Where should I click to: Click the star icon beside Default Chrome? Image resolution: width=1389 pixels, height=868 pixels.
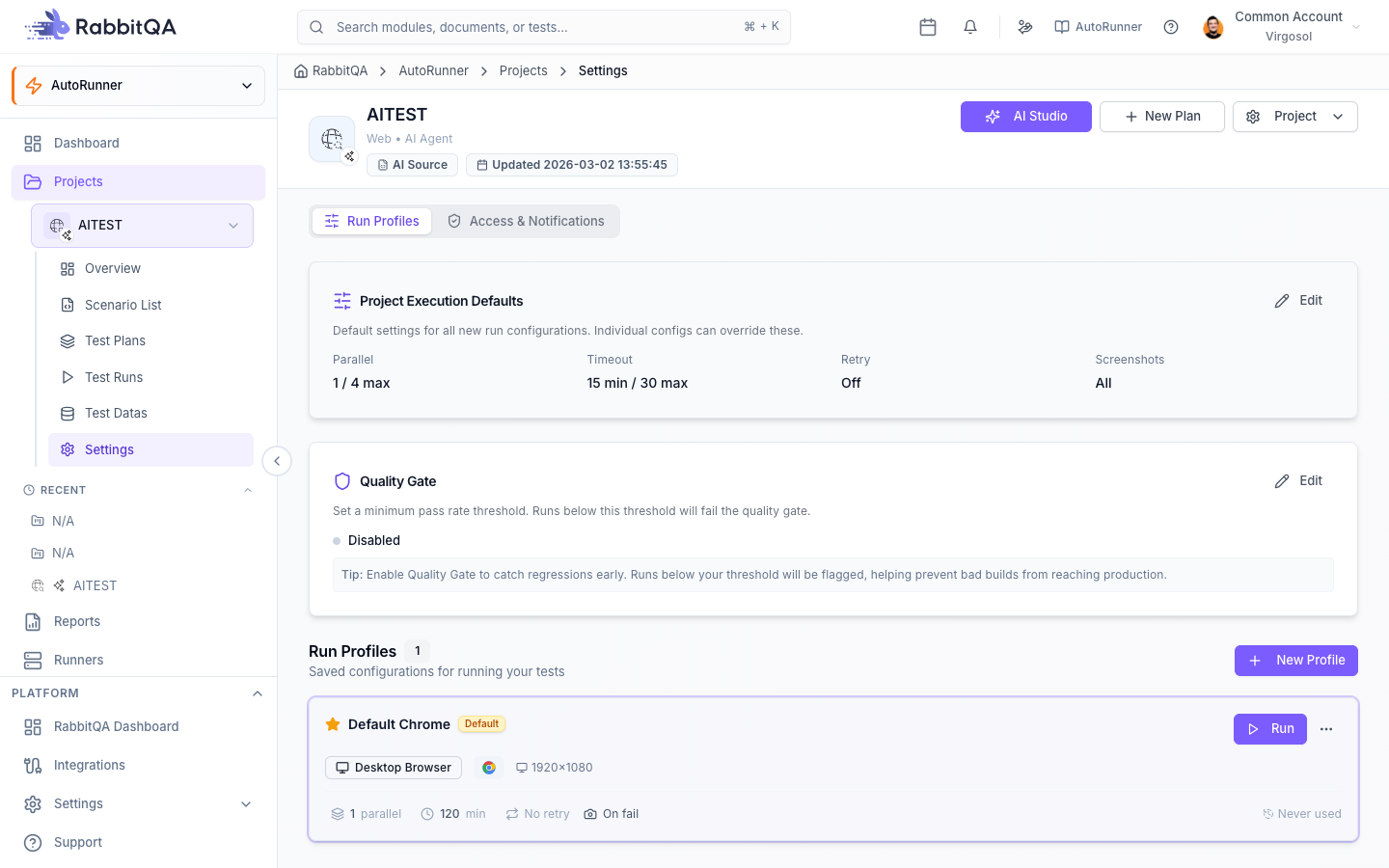pyautogui.click(x=333, y=724)
